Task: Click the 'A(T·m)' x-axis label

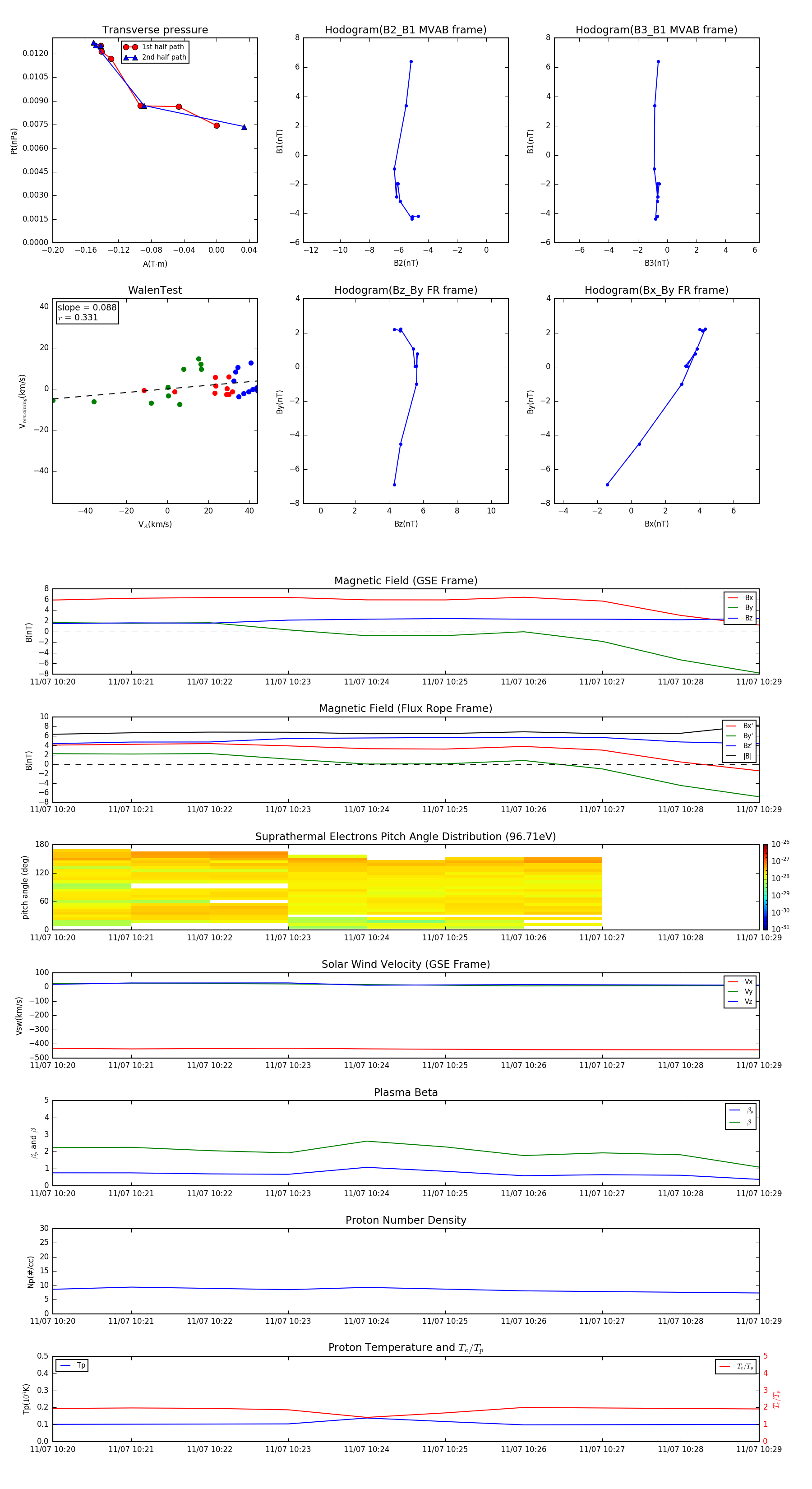Action: [x=155, y=264]
